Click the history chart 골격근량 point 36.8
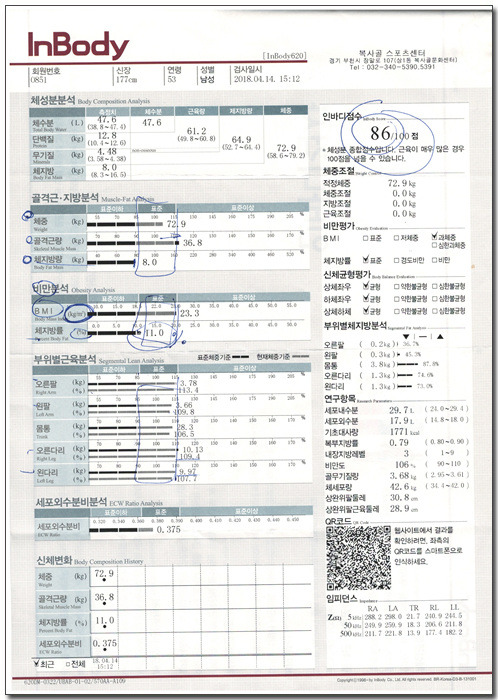 (x=104, y=597)
